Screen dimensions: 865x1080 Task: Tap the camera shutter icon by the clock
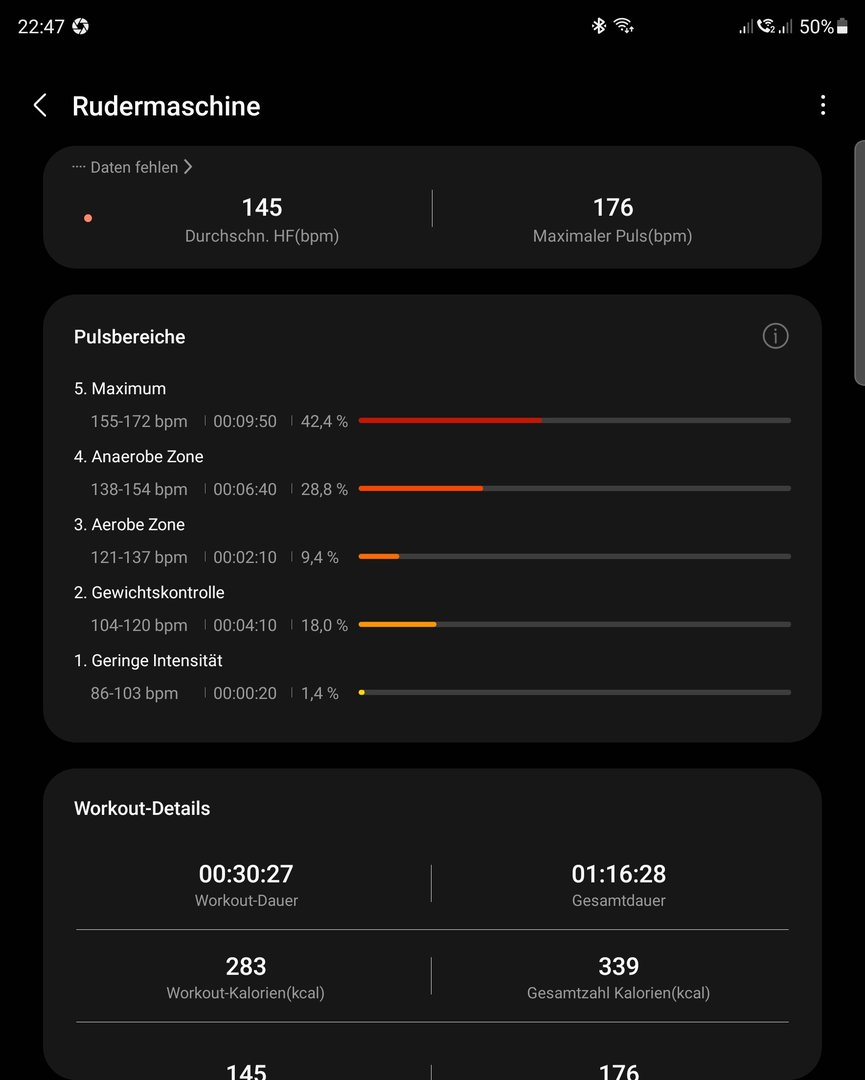pos(81,26)
